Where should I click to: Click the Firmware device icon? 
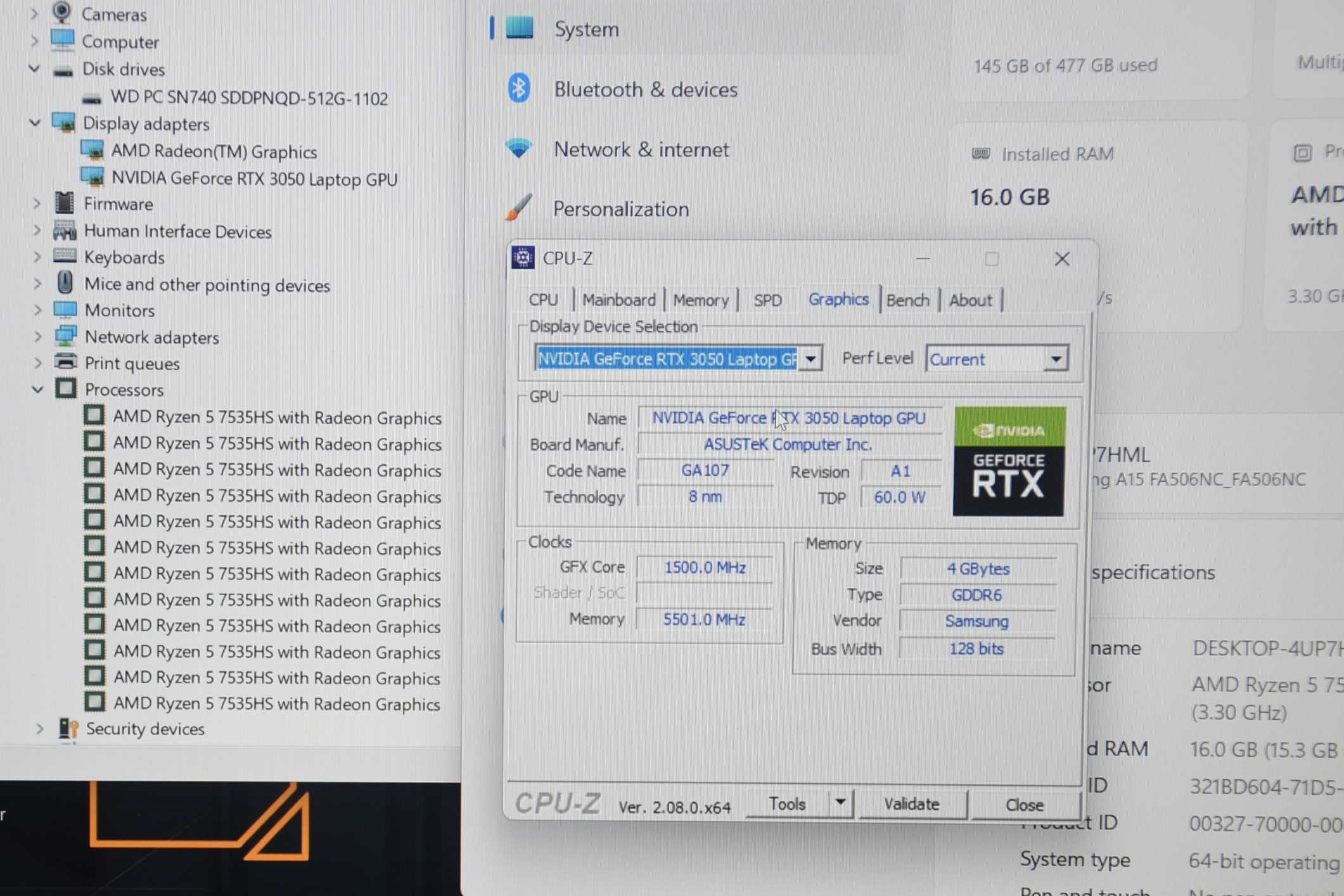pyautogui.click(x=65, y=203)
